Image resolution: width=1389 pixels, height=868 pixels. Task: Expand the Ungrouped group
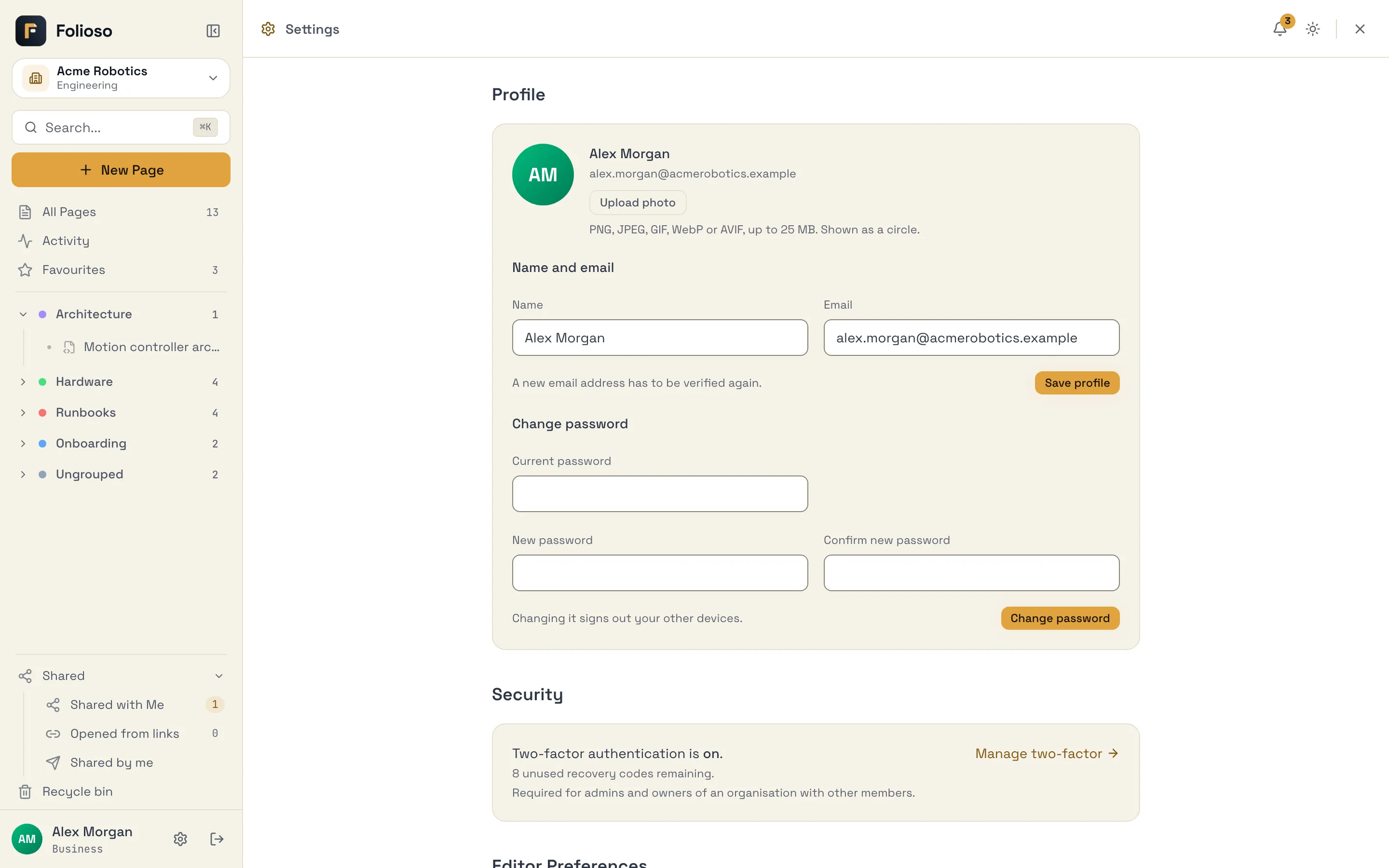pyautogui.click(x=23, y=474)
